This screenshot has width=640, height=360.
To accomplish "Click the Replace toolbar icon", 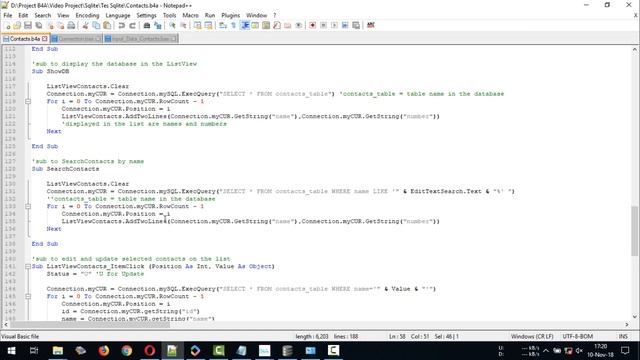I will (x=158, y=25).
